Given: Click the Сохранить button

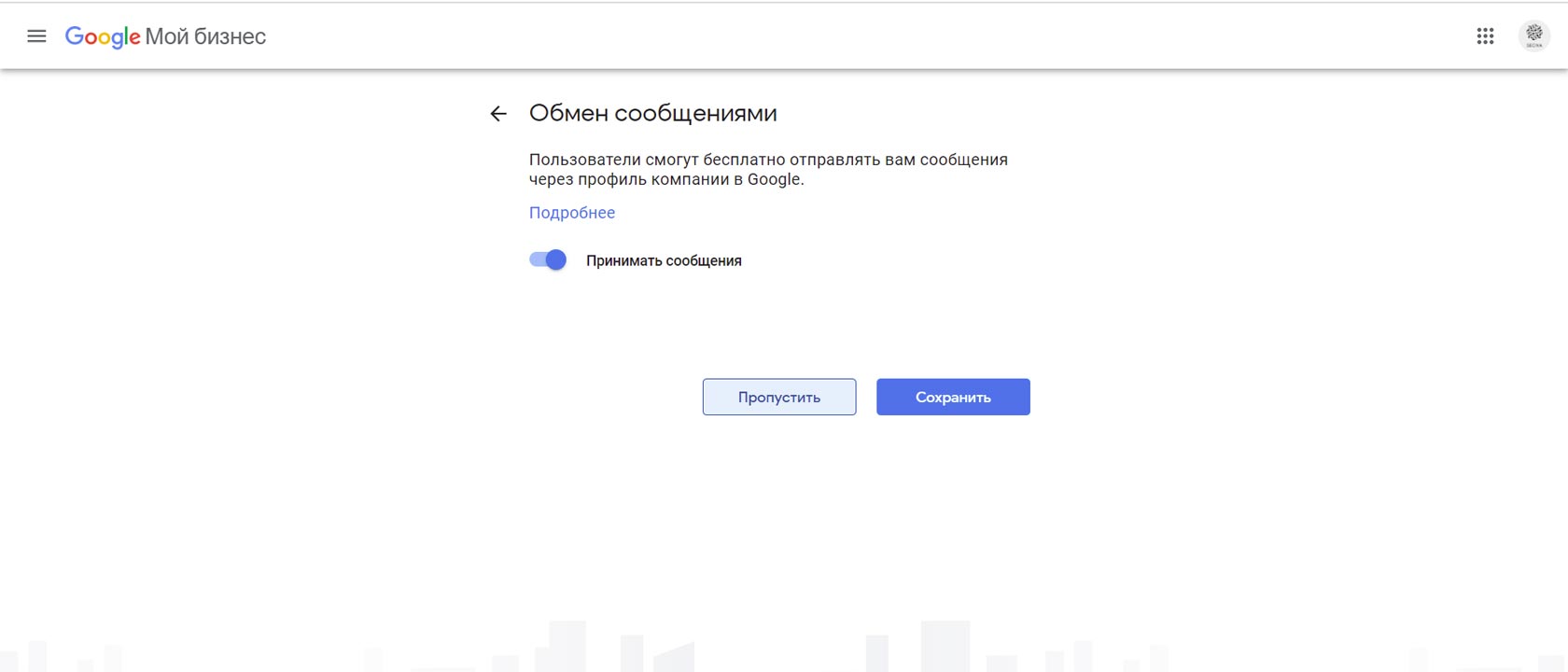Looking at the screenshot, I should (953, 397).
